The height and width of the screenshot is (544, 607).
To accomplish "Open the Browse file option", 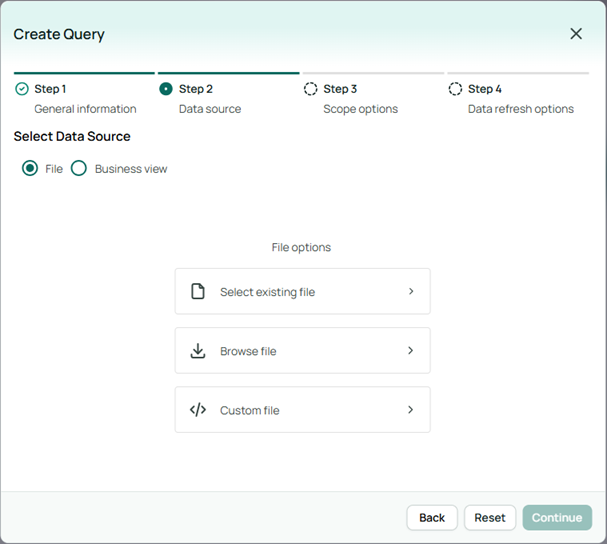I will point(303,350).
